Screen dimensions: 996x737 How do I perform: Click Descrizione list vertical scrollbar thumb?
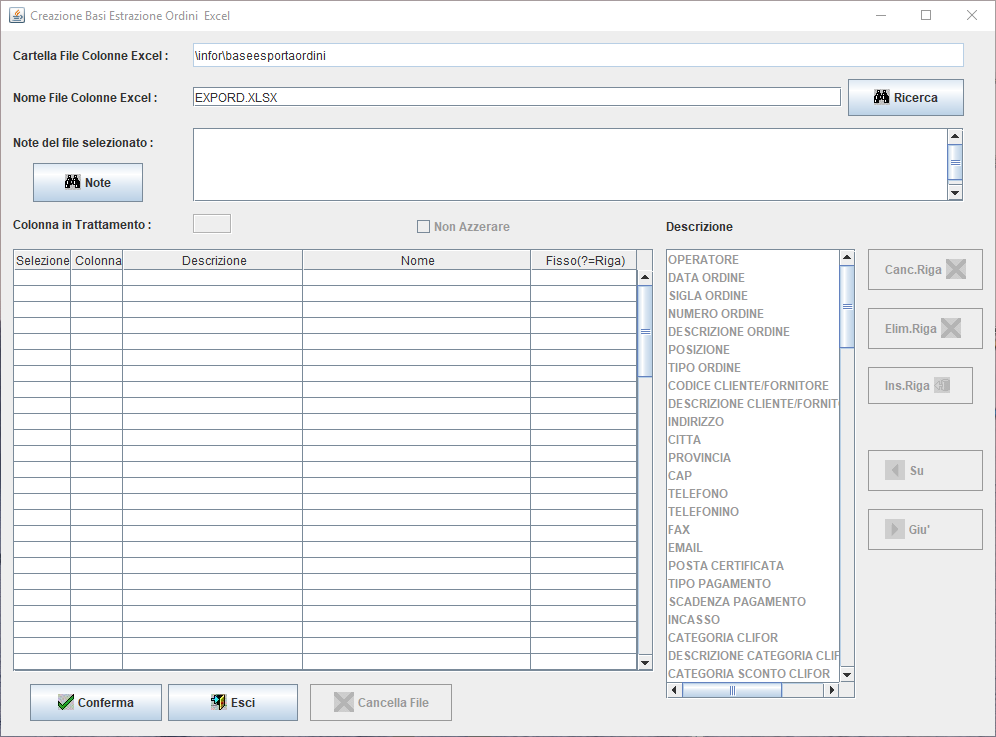coord(847,307)
